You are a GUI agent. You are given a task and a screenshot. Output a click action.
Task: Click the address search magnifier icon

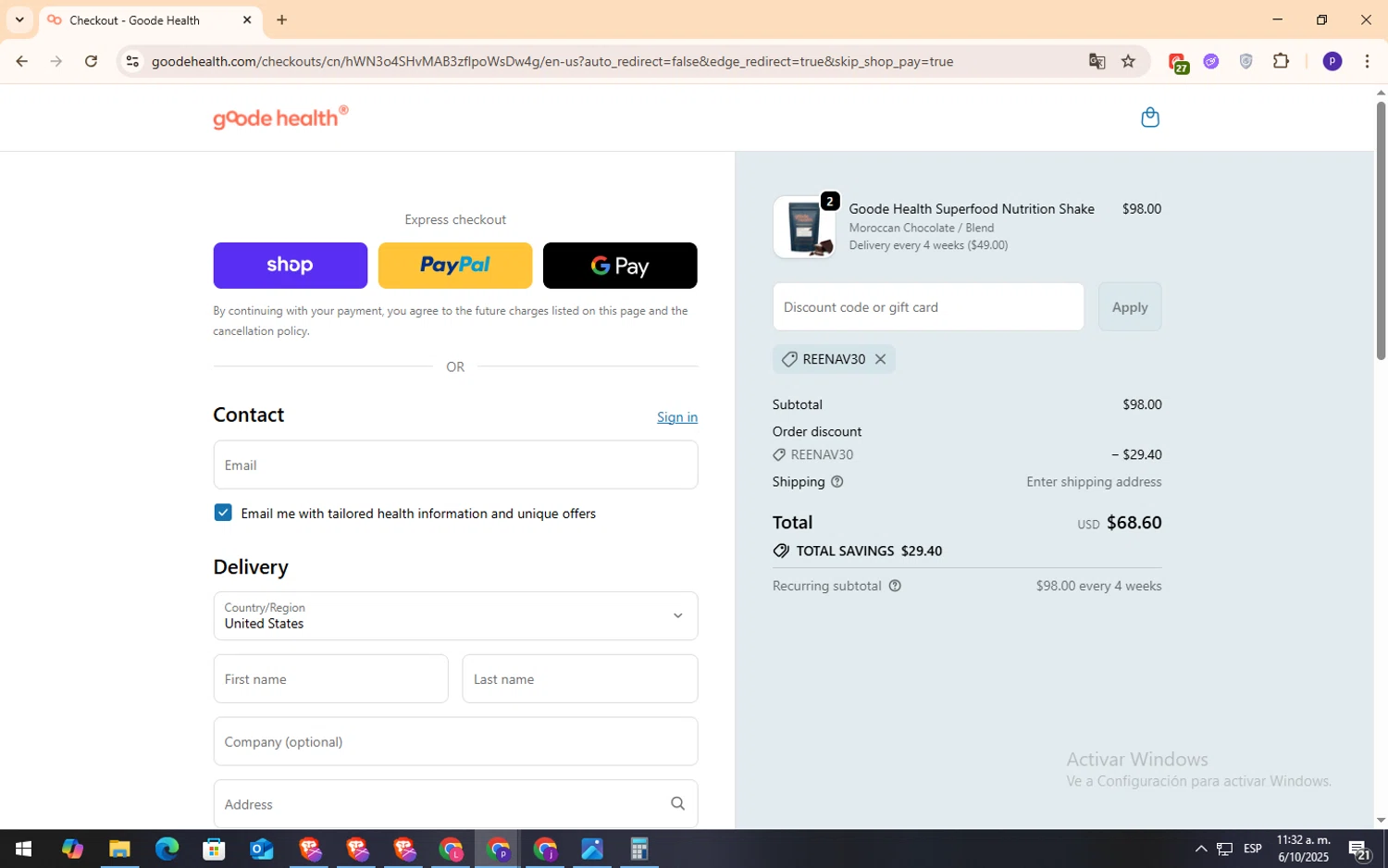pyautogui.click(x=677, y=804)
